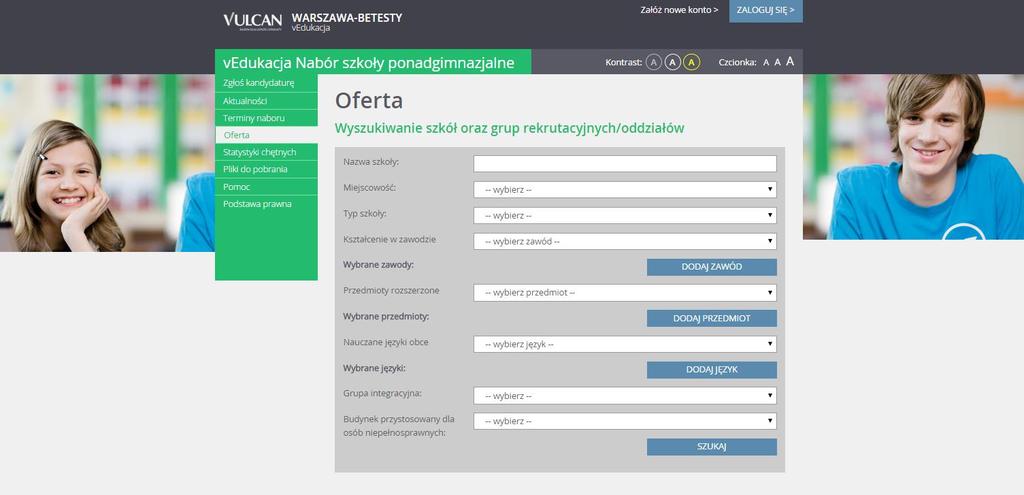Open the Przedmioty rozszerzone dropdown
The height and width of the screenshot is (495, 1024).
pos(625,293)
